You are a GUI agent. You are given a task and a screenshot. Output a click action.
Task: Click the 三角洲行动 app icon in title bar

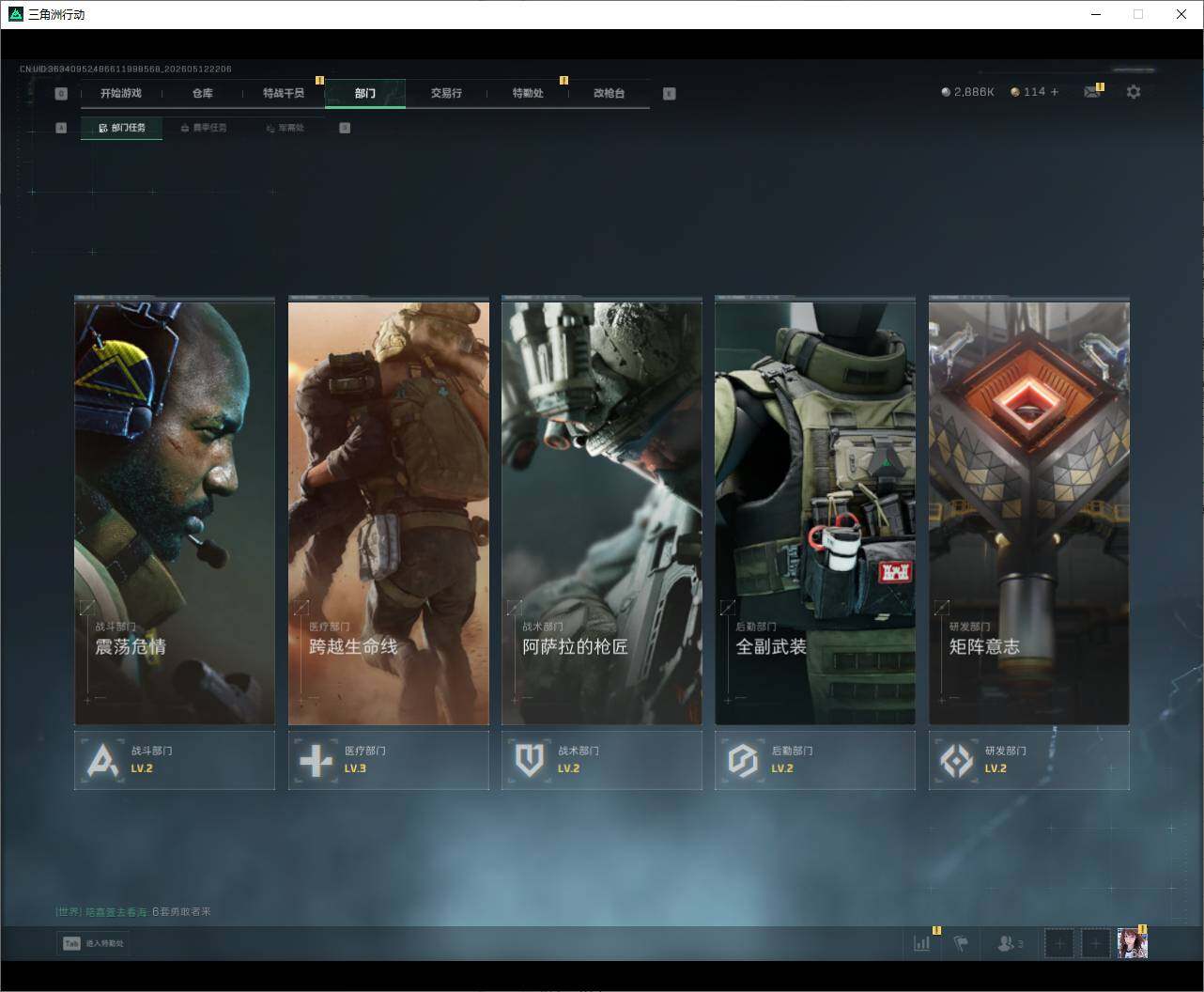tap(15, 14)
